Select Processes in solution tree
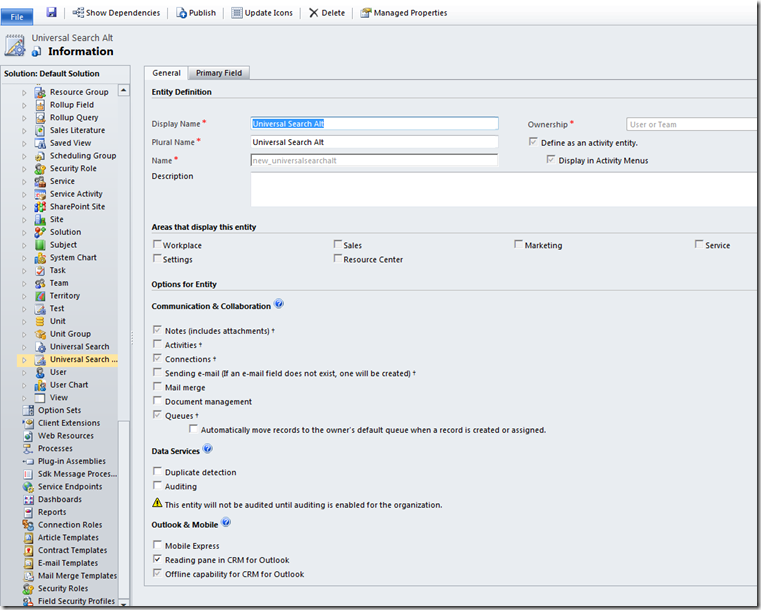Image resolution: width=761 pixels, height=610 pixels. (x=55, y=448)
